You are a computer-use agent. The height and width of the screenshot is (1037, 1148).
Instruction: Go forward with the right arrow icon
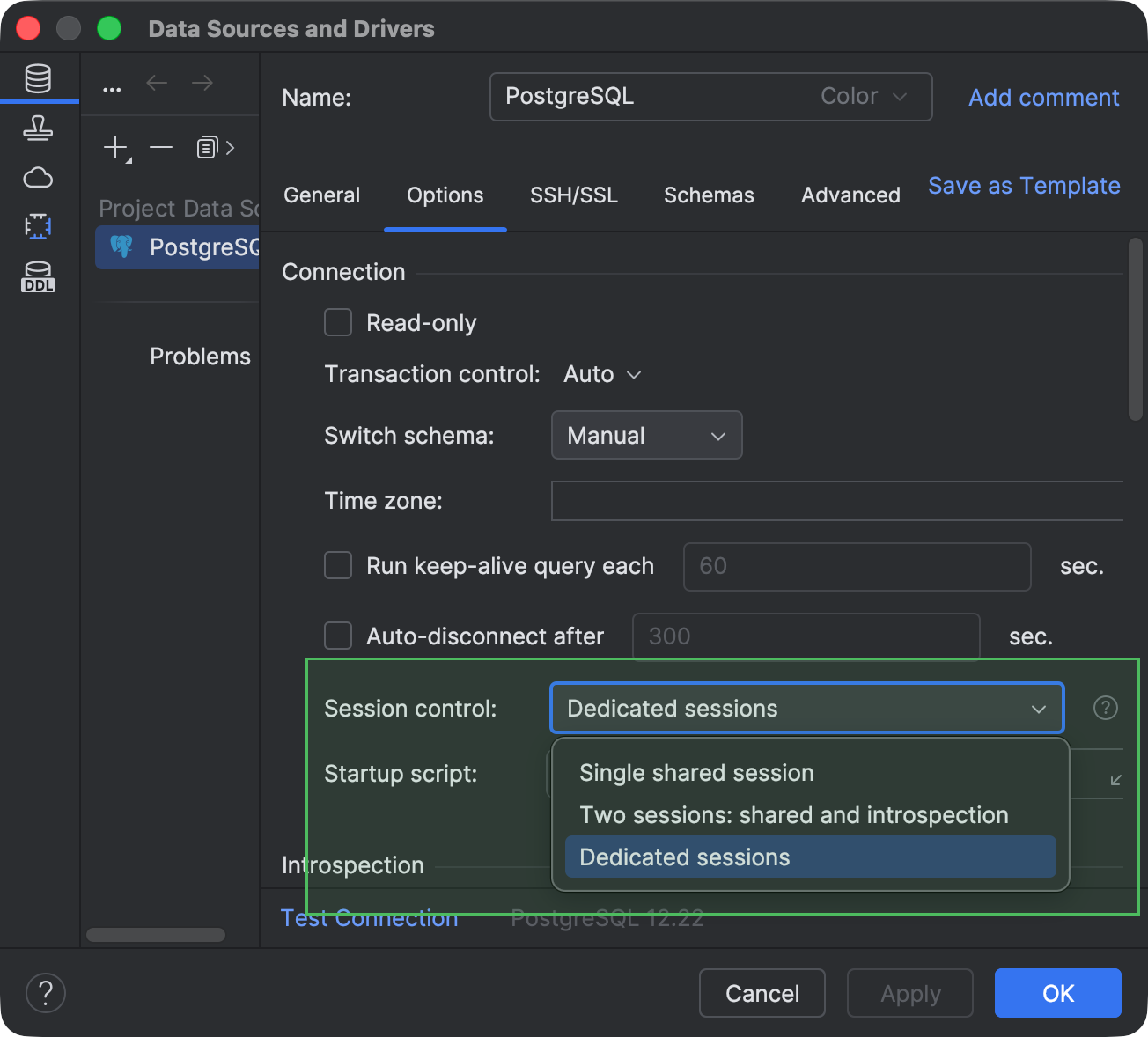pos(202,83)
